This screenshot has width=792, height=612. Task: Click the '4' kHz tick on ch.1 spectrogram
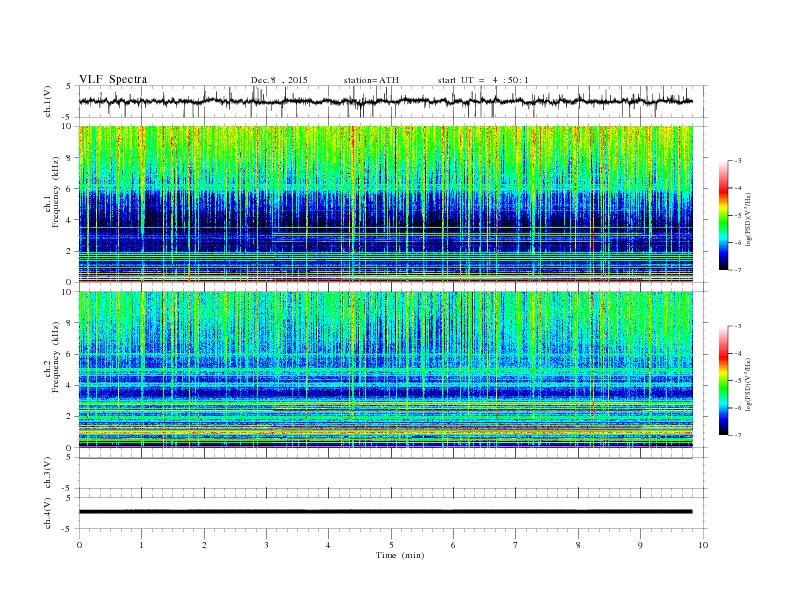(x=69, y=220)
